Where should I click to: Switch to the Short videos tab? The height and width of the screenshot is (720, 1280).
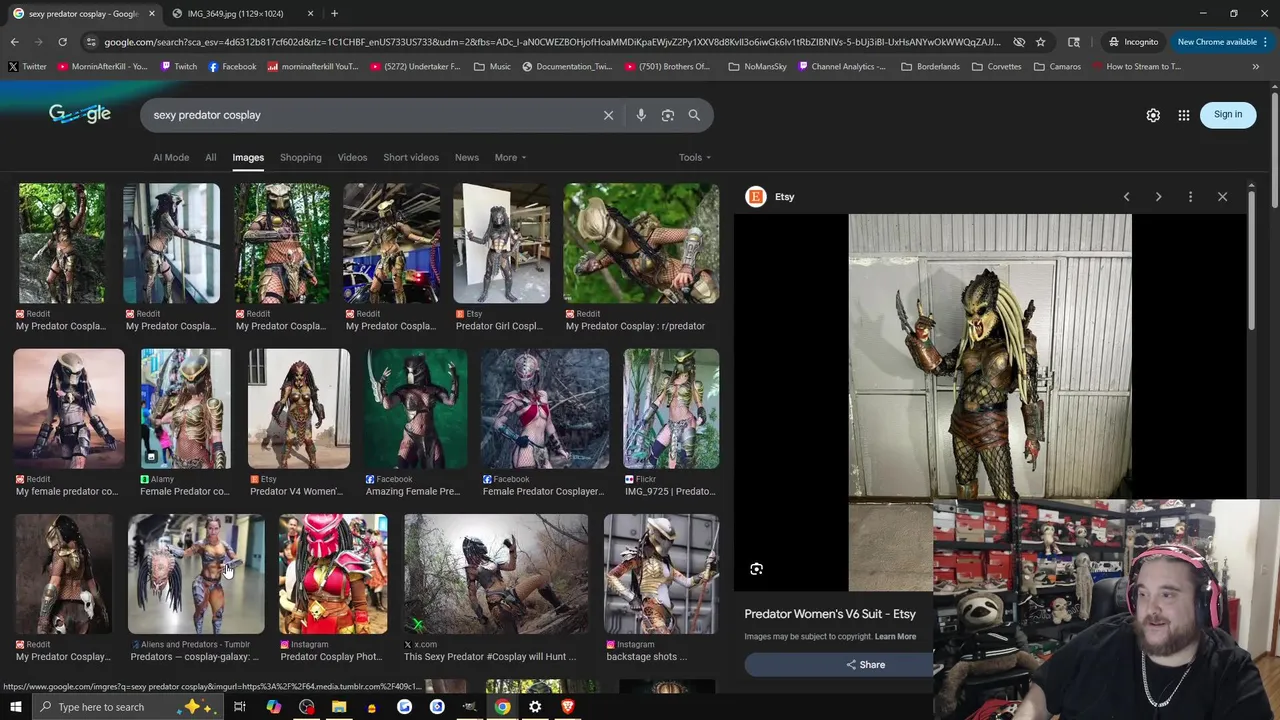tap(411, 157)
